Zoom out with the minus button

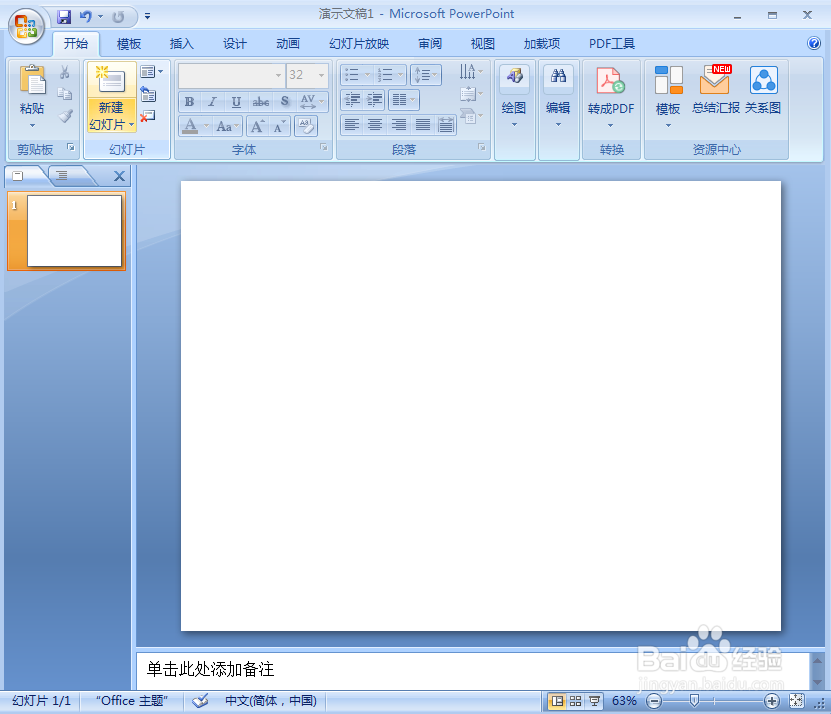[x=655, y=701]
